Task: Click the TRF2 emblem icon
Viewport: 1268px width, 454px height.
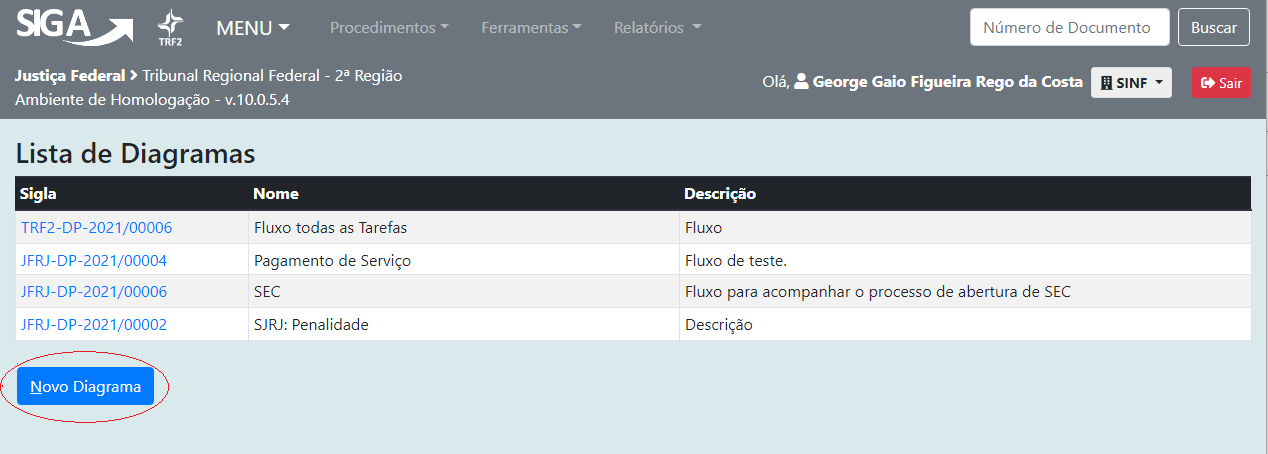Action: point(170,28)
